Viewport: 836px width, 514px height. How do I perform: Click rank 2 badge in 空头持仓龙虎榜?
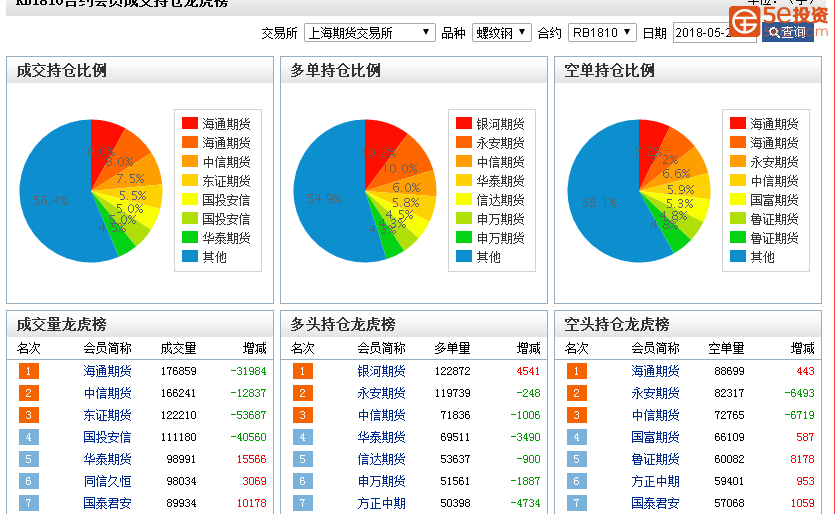[577, 393]
